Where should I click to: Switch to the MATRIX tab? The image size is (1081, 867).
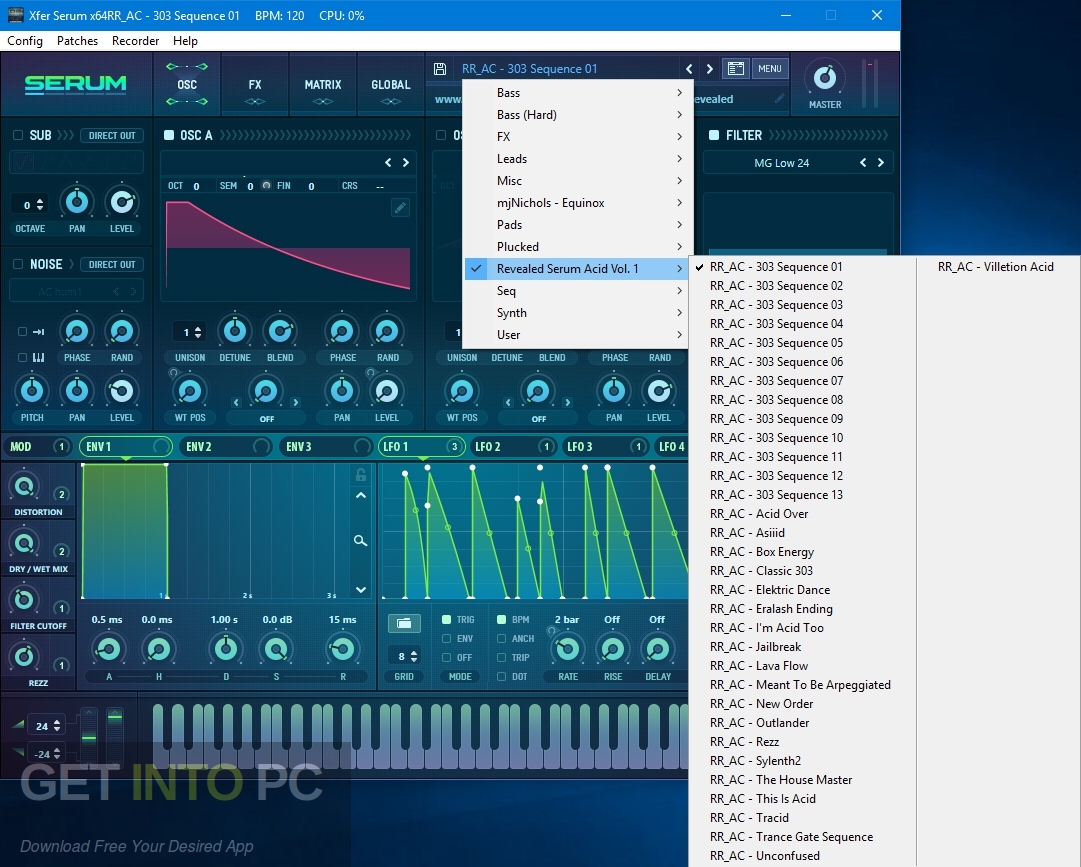[x=323, y=85]
